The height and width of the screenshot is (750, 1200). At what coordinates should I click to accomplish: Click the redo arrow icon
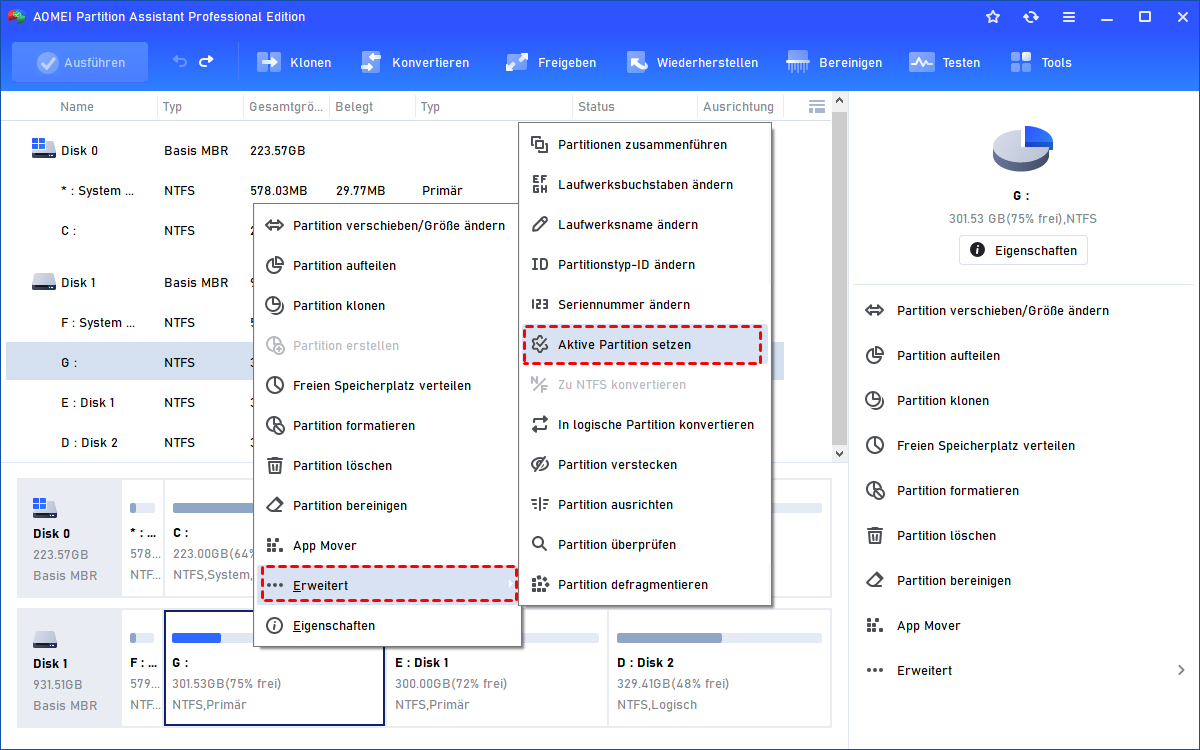(x=206, y=62)
